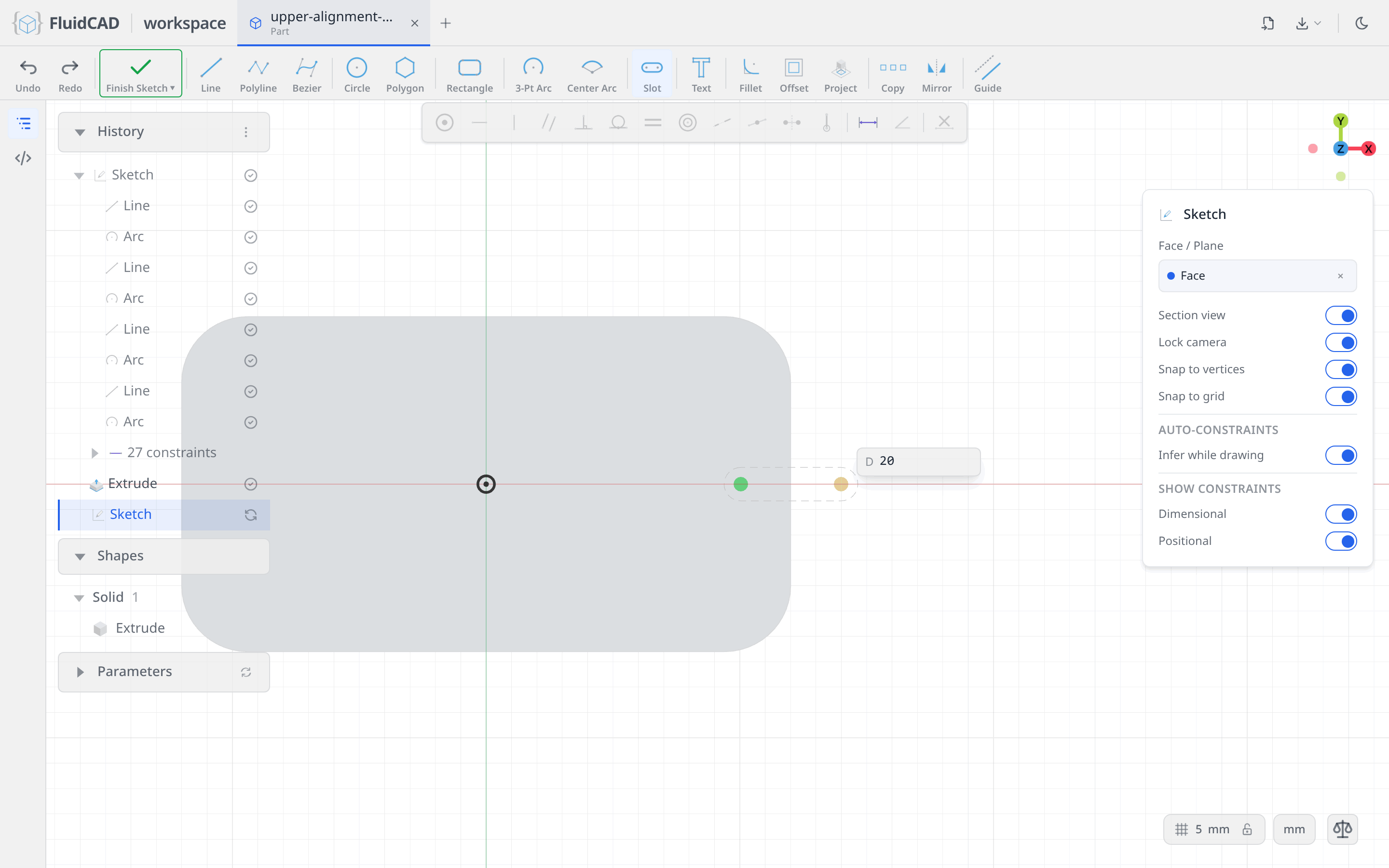
Task: Toggle Dimensional constraints display
Action: (1341, 514)
